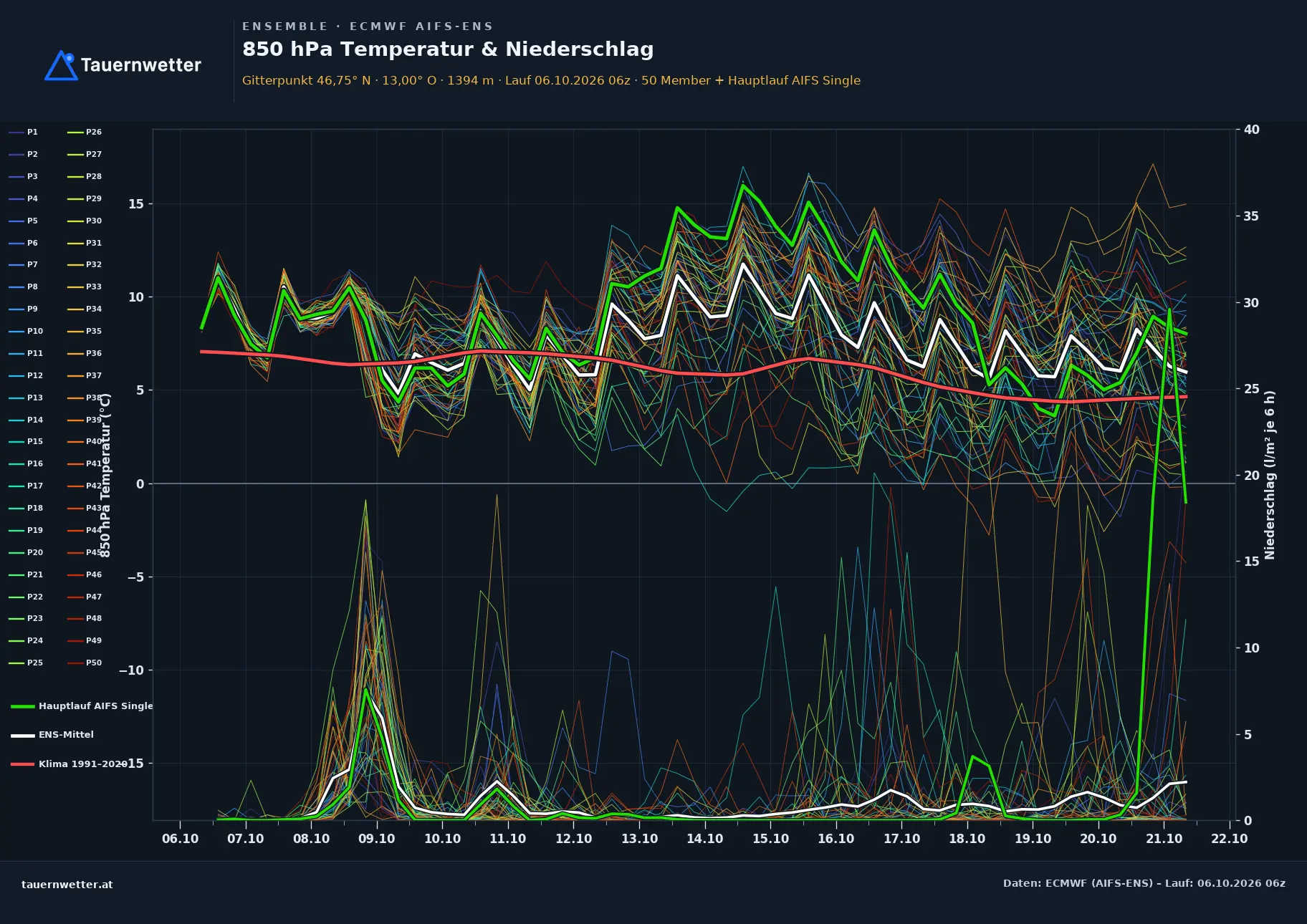Click the 'ENSEMBLE · ECMWF AIFS-ENS' header text

pos(368,27)
